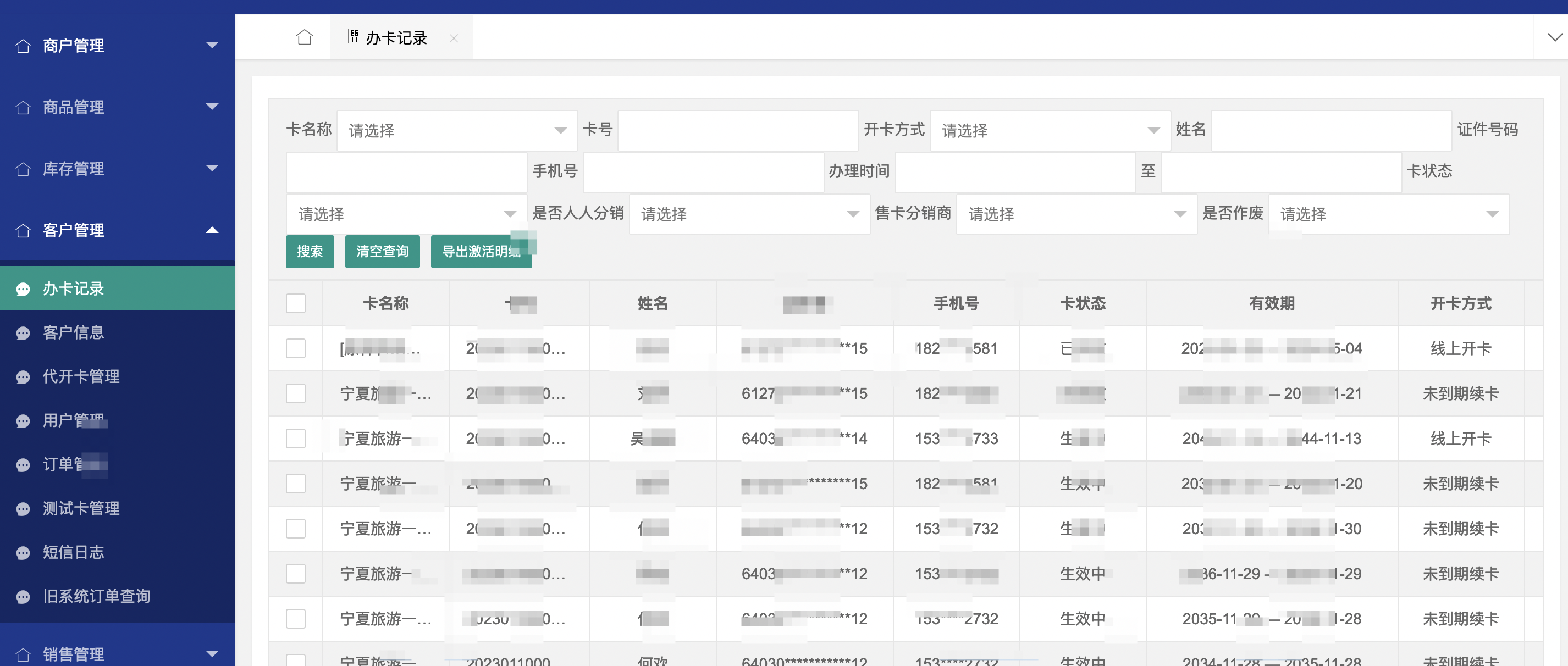Image resolution: width=1568 pixels, height=666 pixels.
Task: Click the chat bubble icon beside 办卡记录
Action: click(23, 289)
